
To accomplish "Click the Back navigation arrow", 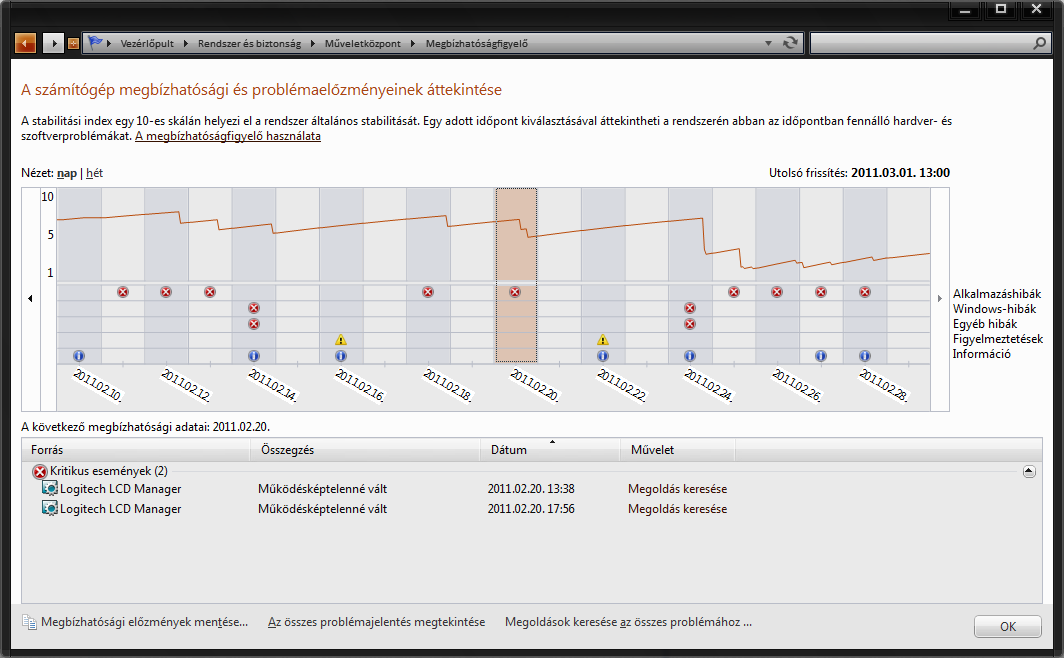I will (x=25, y=43).
